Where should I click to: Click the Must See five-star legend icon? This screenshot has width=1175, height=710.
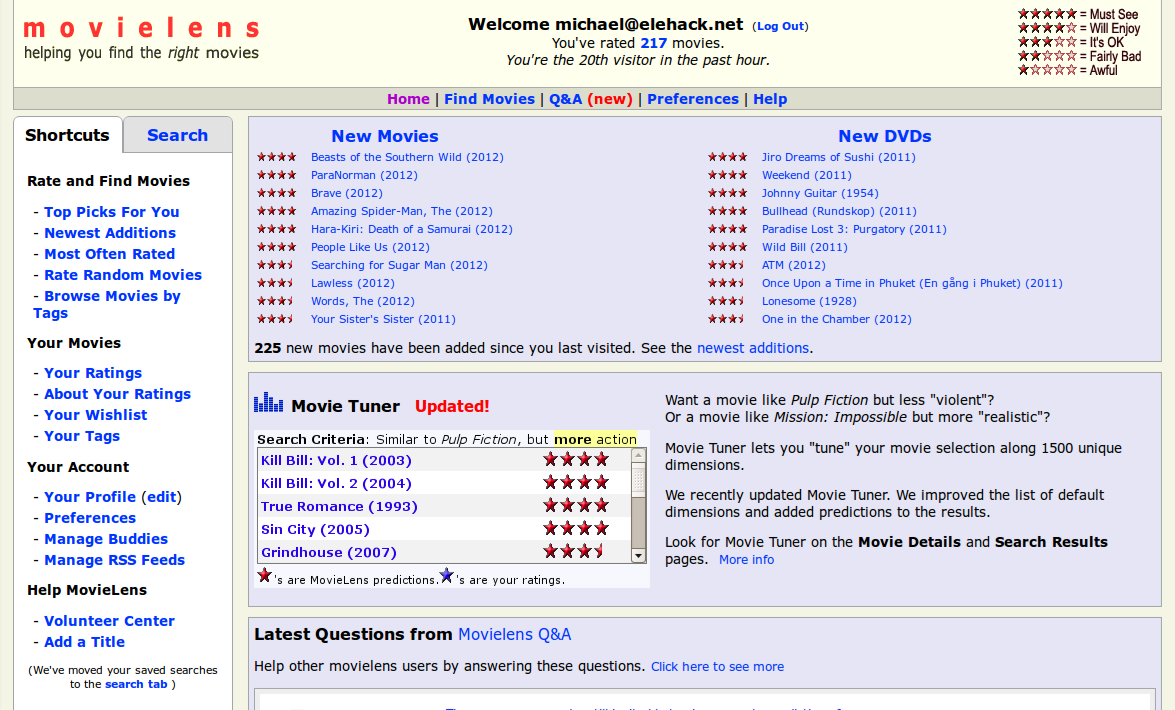(x=1047, y=14)
